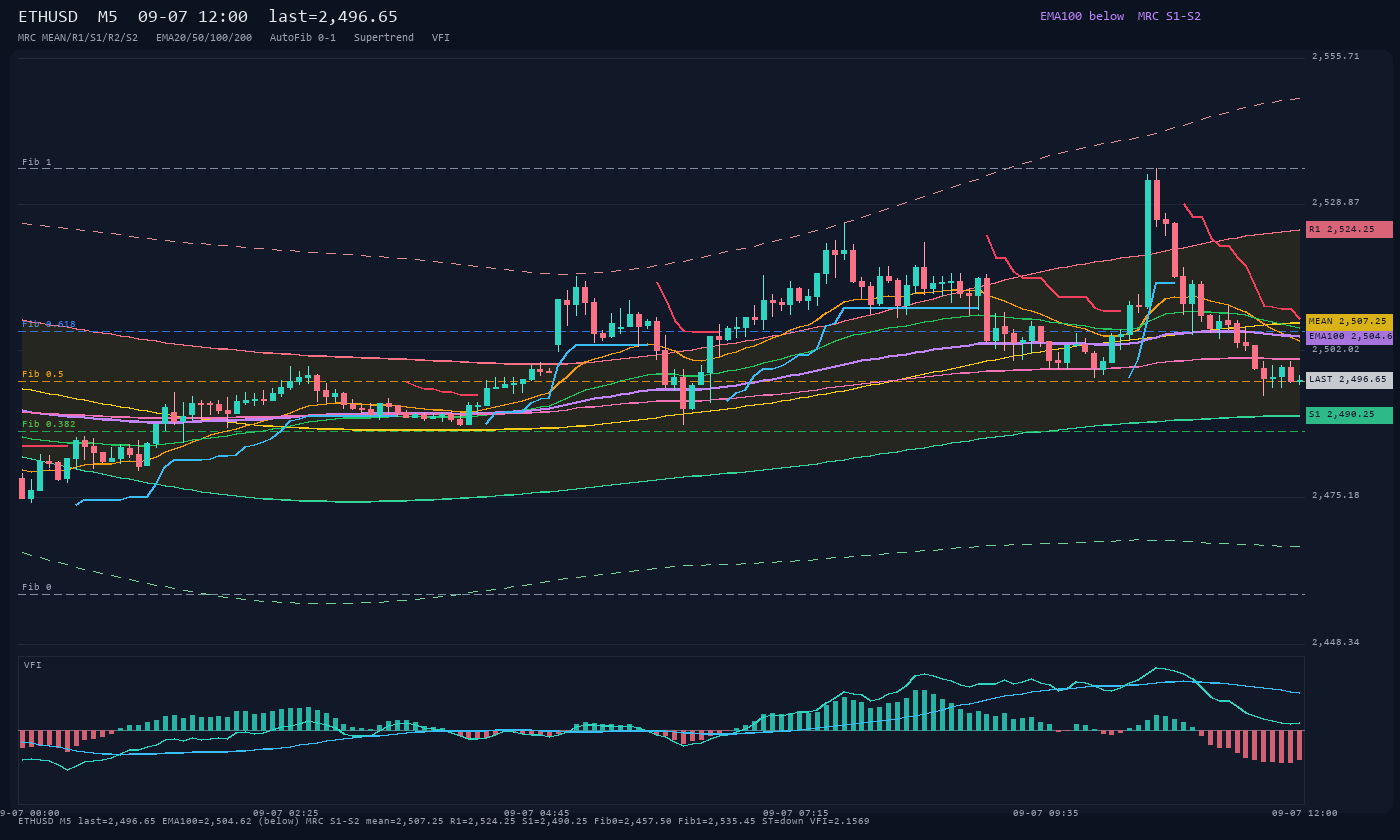Click the 2,475.18 price axis label
The image size is (1400, 840).
pos(1335,495)
